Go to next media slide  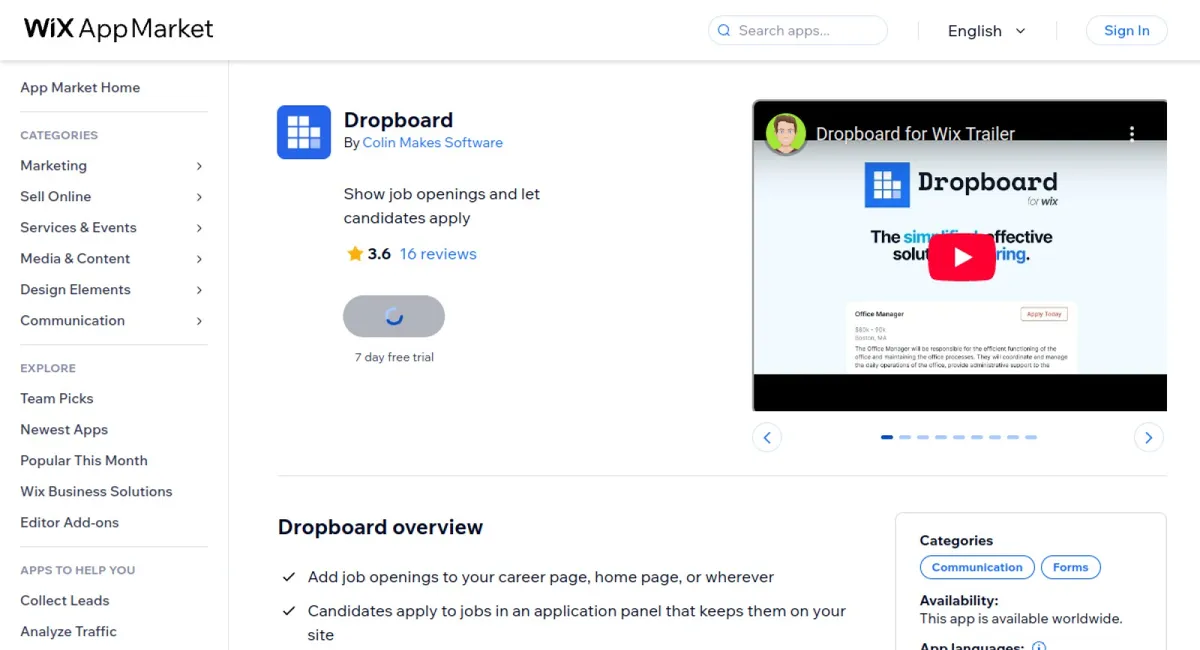1149,437
